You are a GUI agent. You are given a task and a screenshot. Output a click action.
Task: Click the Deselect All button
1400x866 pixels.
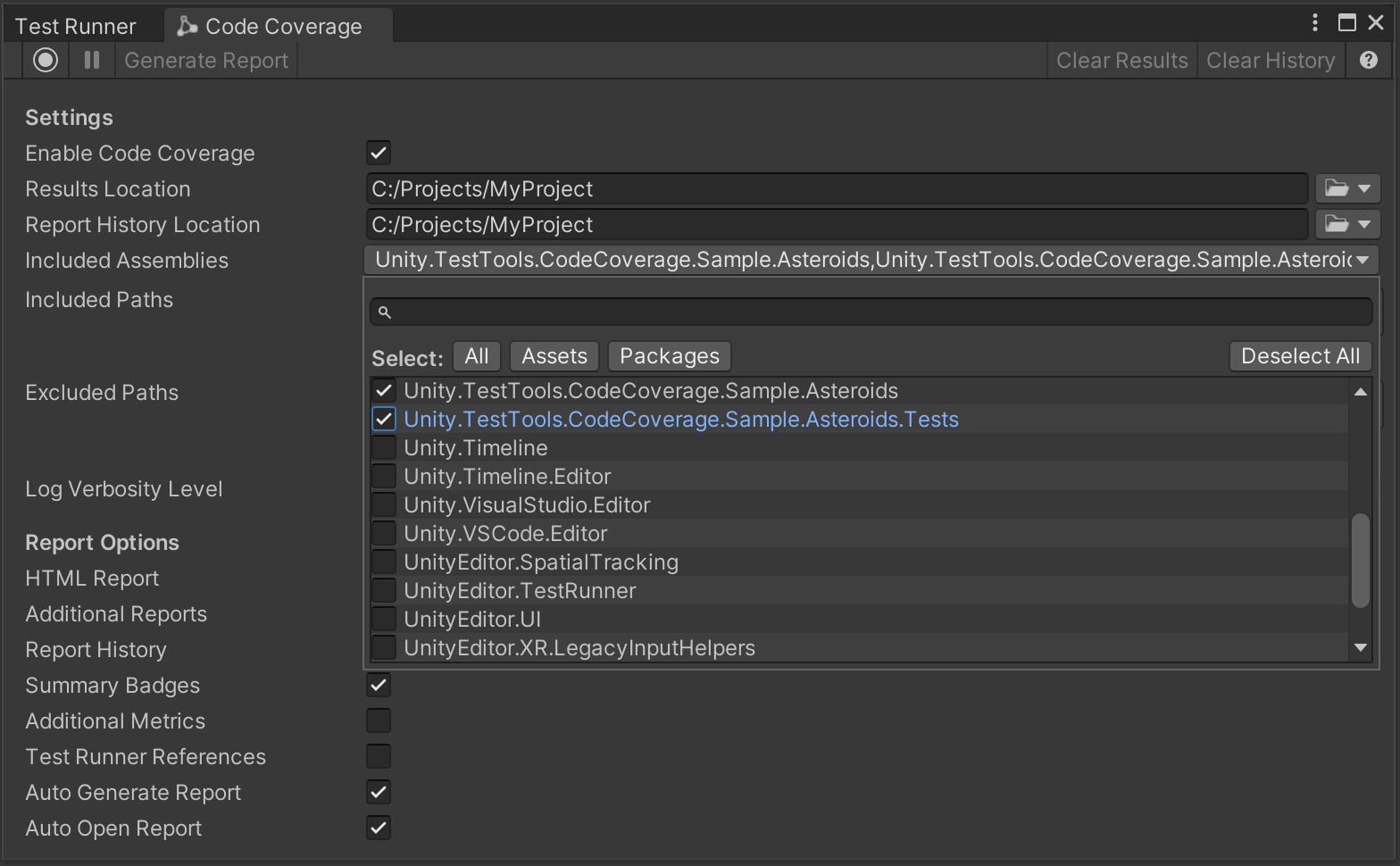coord(1299,356)
